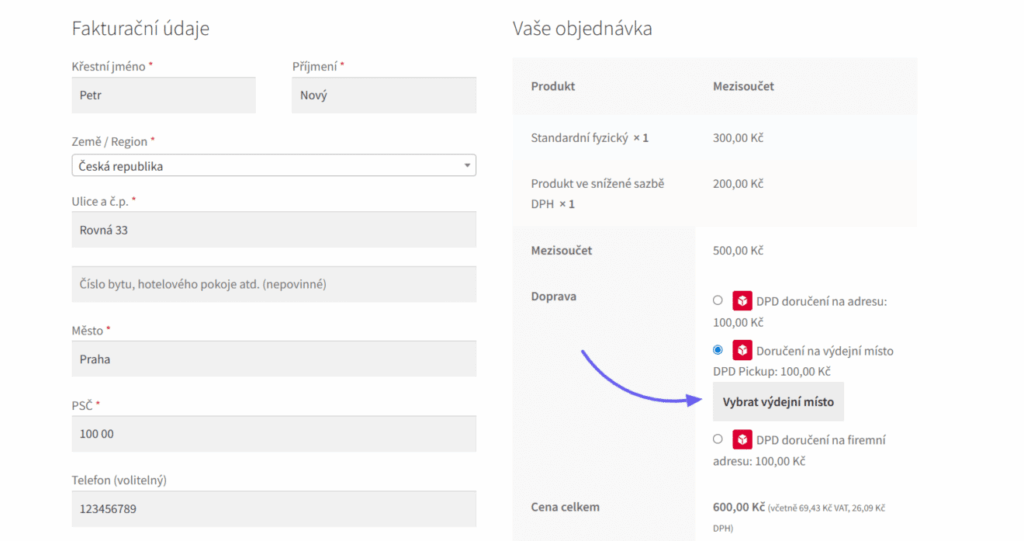The image size is (1024, 541).
Task: Select DPD doručení na adresu radio button
Action: (718, 301)
